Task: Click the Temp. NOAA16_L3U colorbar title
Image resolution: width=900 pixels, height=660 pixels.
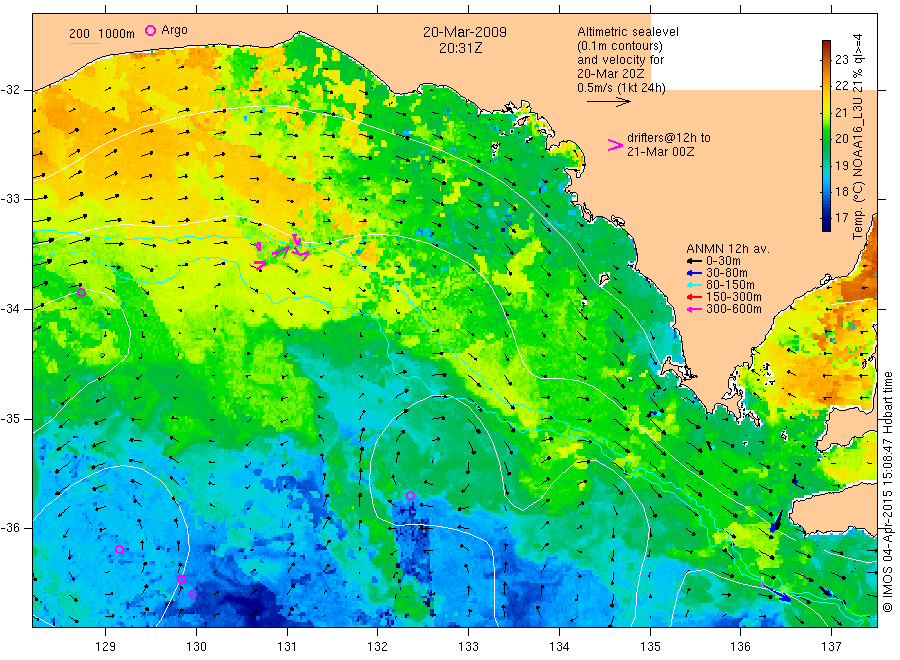Action: pyautogui.click(x=858, y=136)
